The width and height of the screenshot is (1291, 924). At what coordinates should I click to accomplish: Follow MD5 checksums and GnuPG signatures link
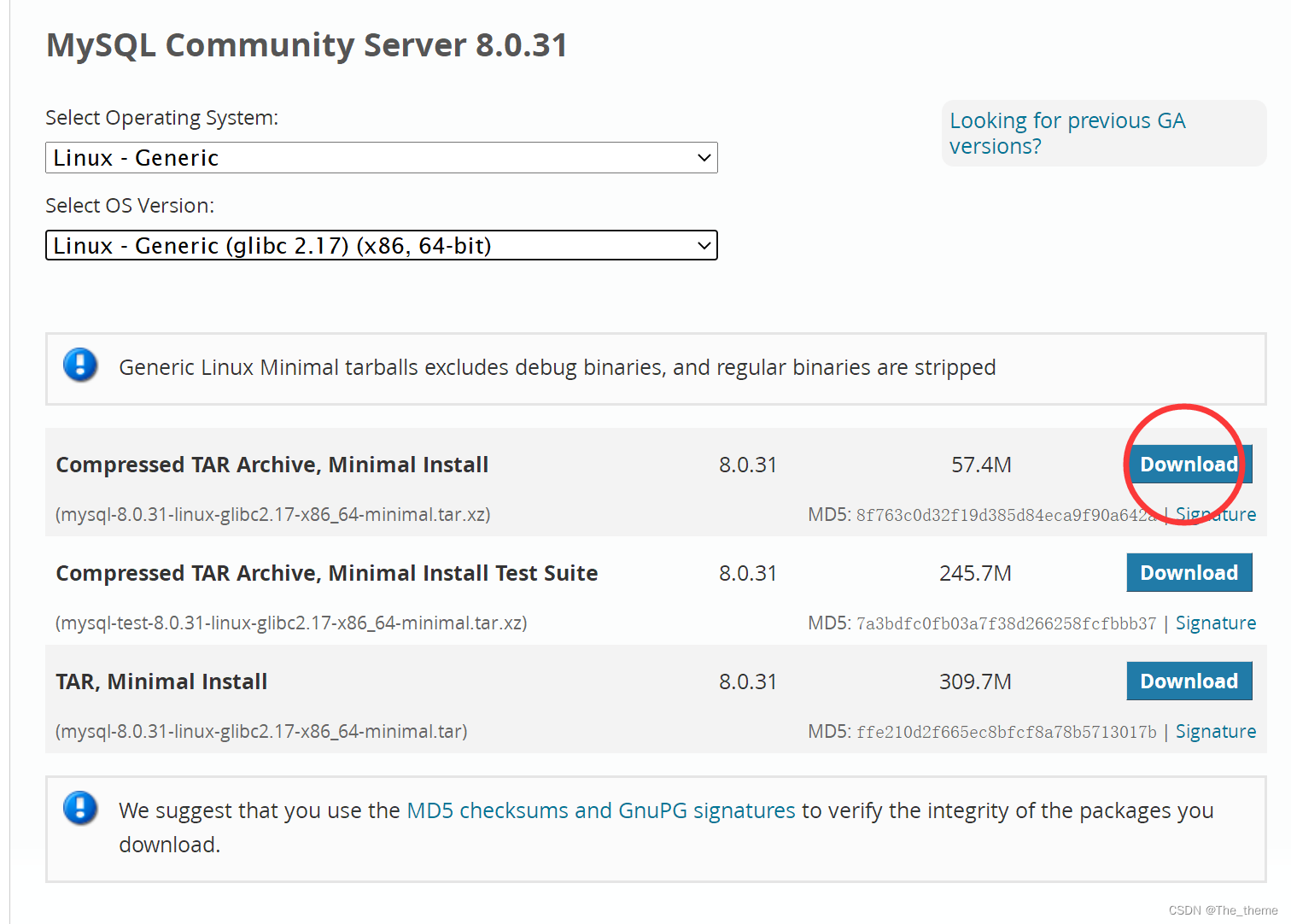(x=601, y=810)
